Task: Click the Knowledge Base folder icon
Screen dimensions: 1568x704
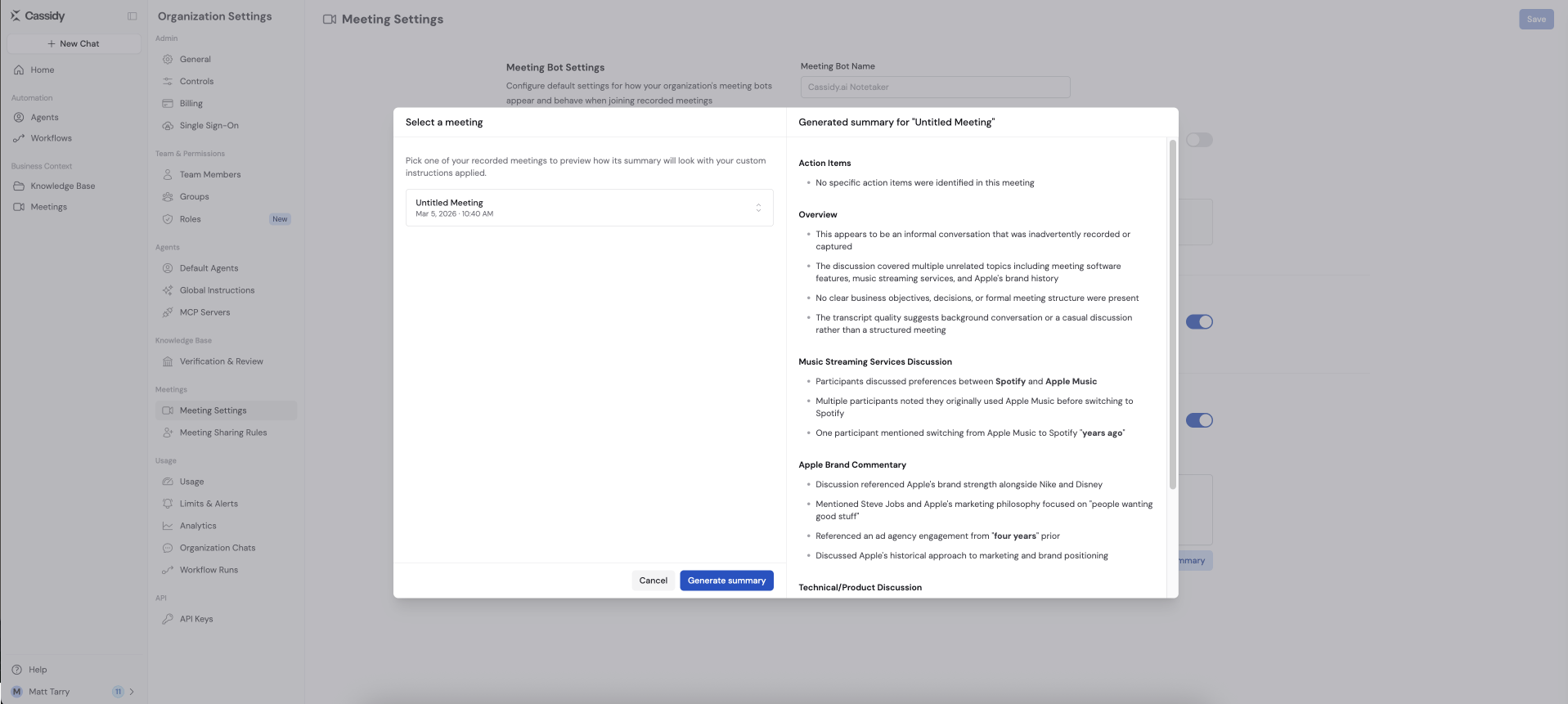Action: tap(19, 186)
